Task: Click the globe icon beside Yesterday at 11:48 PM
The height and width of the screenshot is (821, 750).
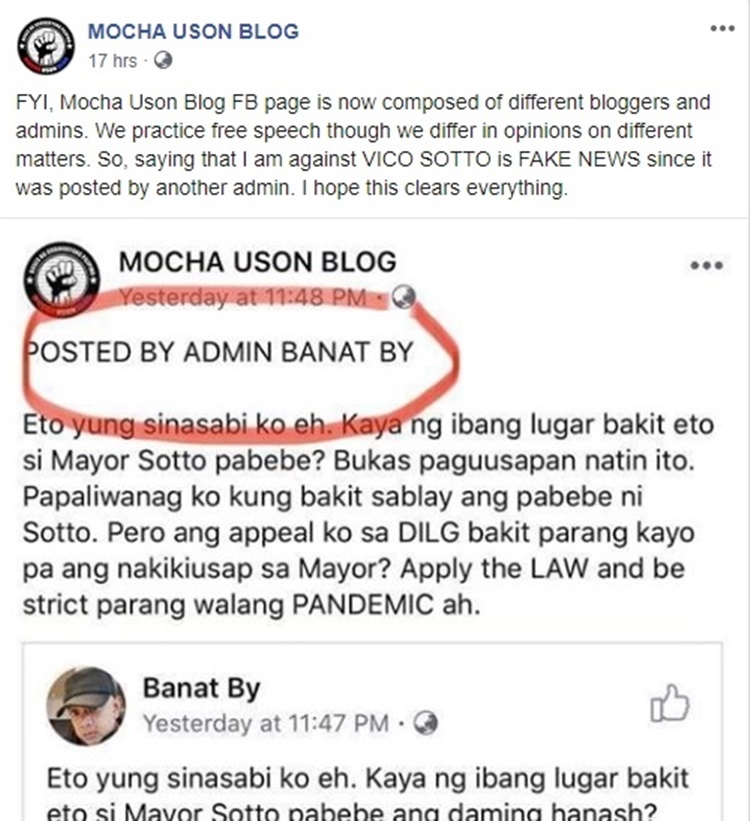Action: 403,297
